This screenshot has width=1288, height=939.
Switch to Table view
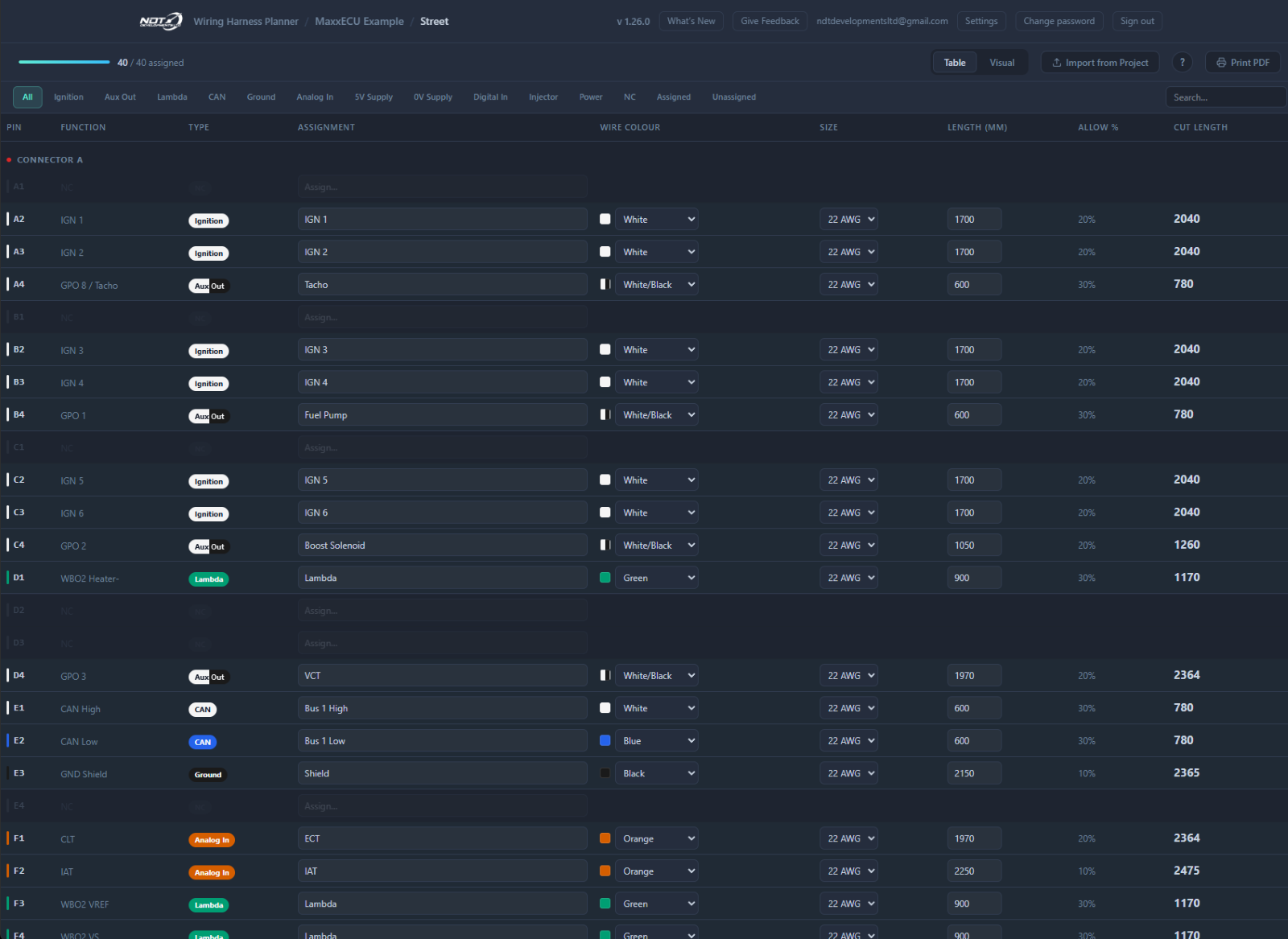pos(955,62)
